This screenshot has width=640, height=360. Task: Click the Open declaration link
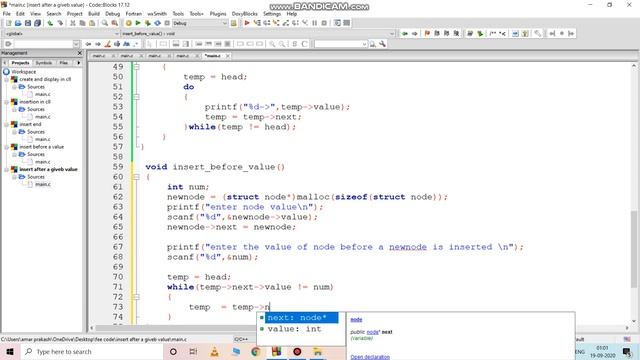(x=370, y=357)
